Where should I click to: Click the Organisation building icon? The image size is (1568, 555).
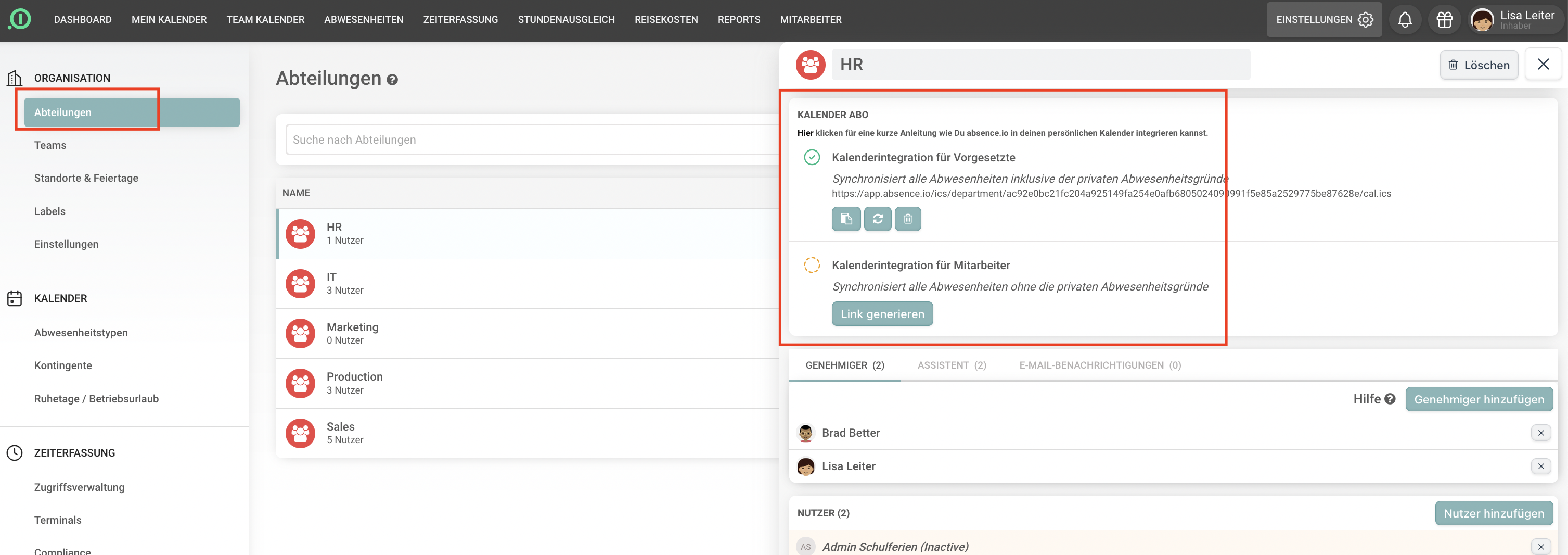(x=15, y=78)
